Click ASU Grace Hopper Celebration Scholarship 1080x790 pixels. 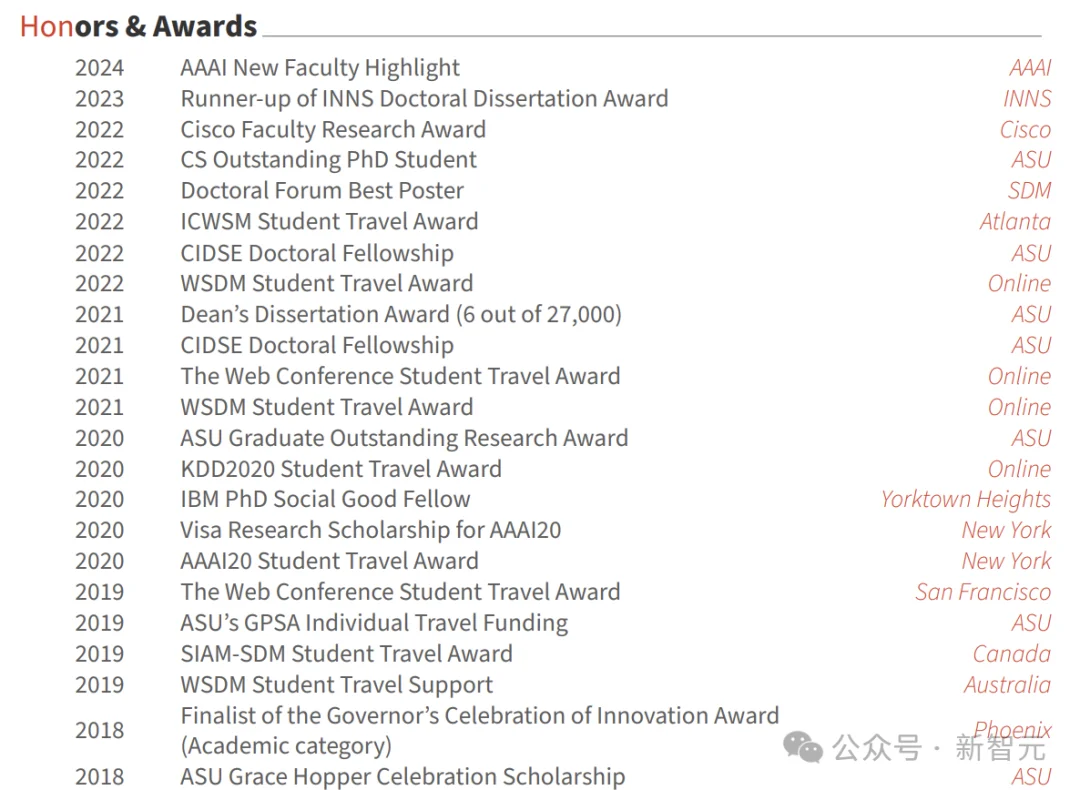(x=403, y=777)
